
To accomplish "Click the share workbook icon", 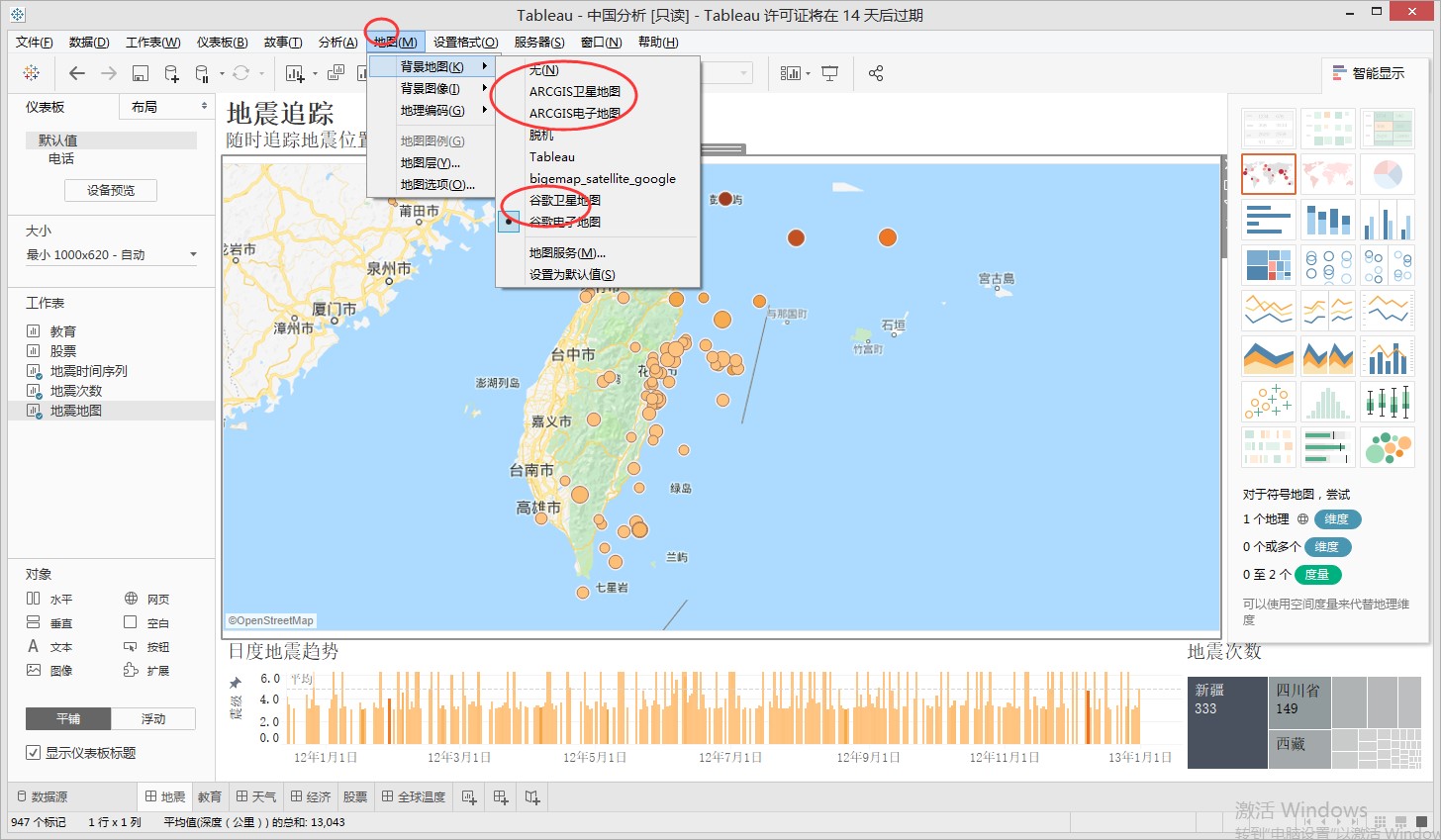I will pos(876,73).
